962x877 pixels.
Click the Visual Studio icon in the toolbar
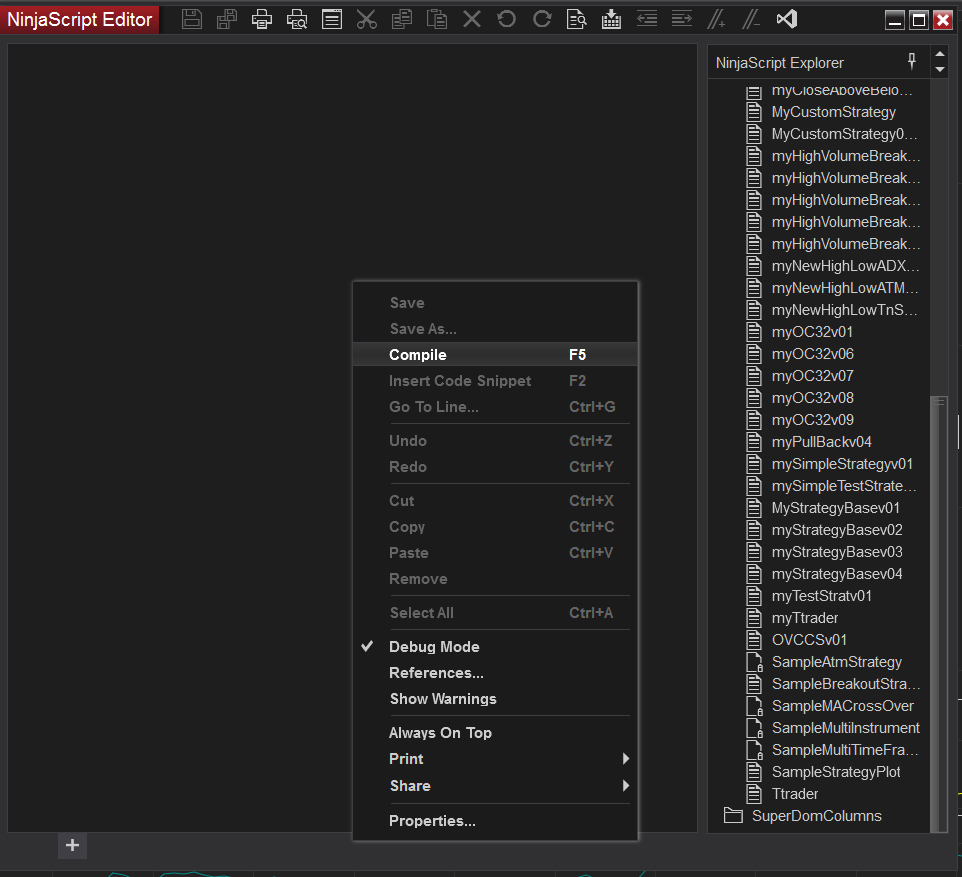(x=787, y=19)
